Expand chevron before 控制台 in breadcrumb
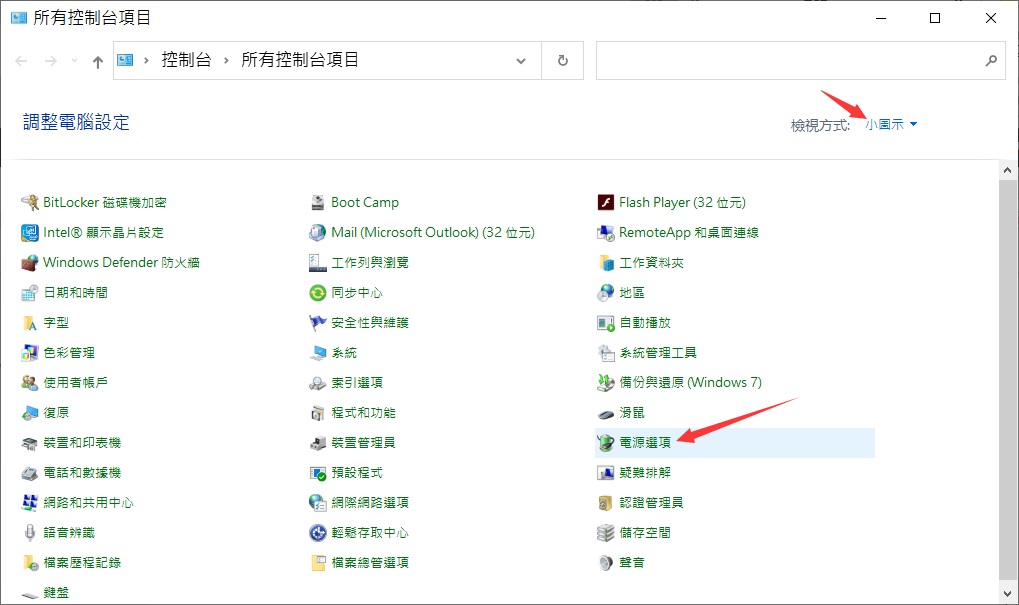The height and width of the screenshot is (605, 1019). tap(146, 60)
